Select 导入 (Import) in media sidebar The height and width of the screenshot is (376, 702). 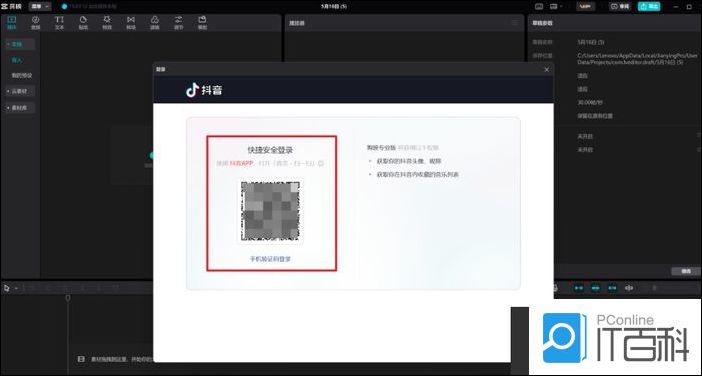coord(17,60)
